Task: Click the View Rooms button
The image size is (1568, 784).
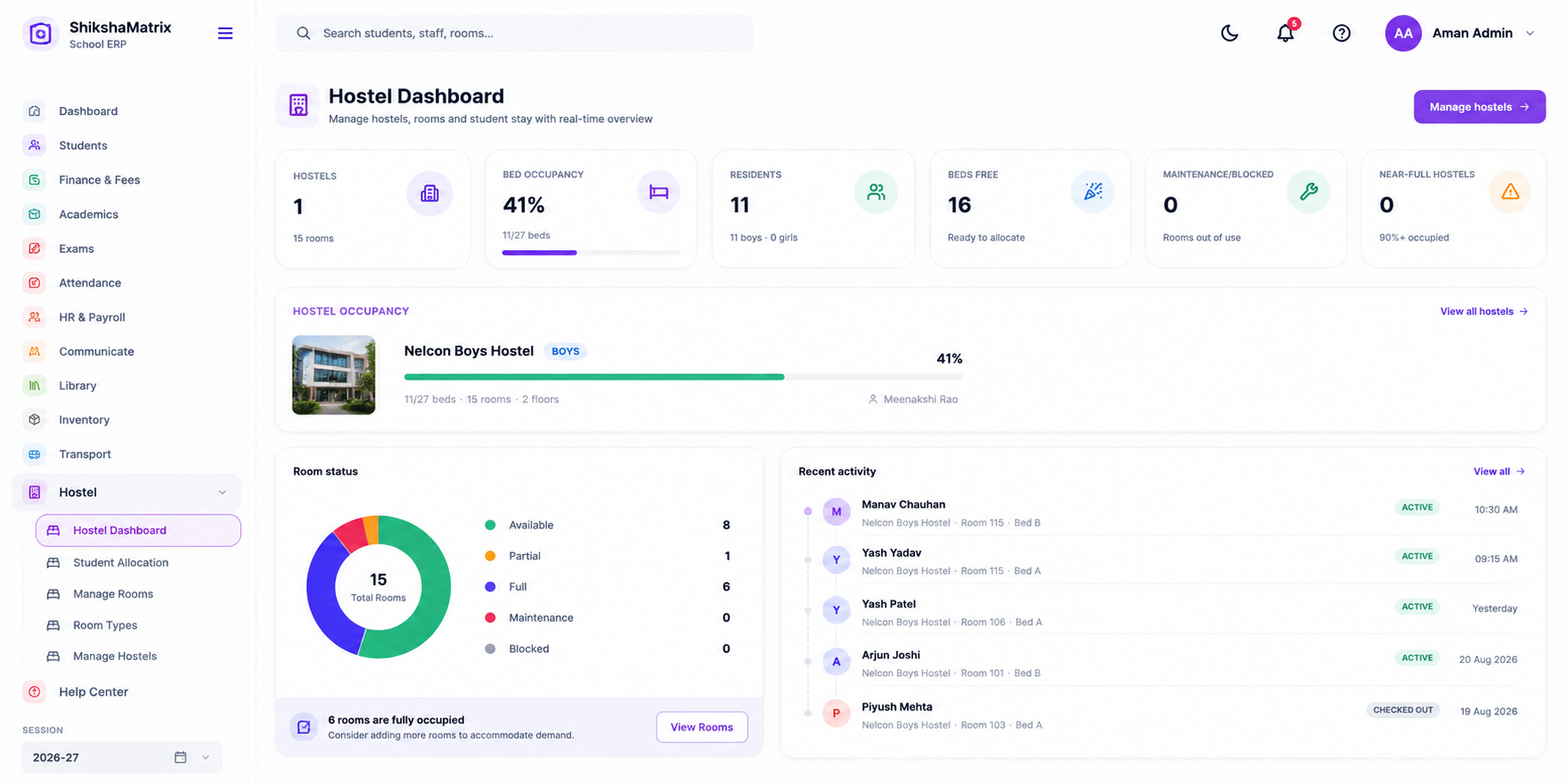Action: click(702, 727)
